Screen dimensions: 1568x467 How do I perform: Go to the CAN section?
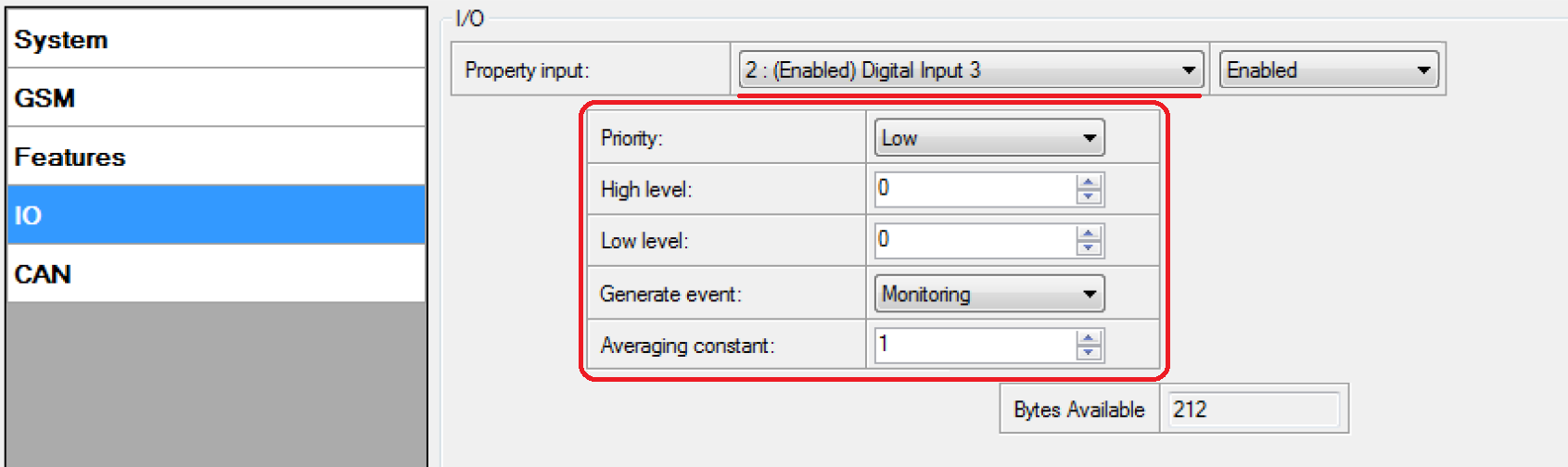point(215,274)
